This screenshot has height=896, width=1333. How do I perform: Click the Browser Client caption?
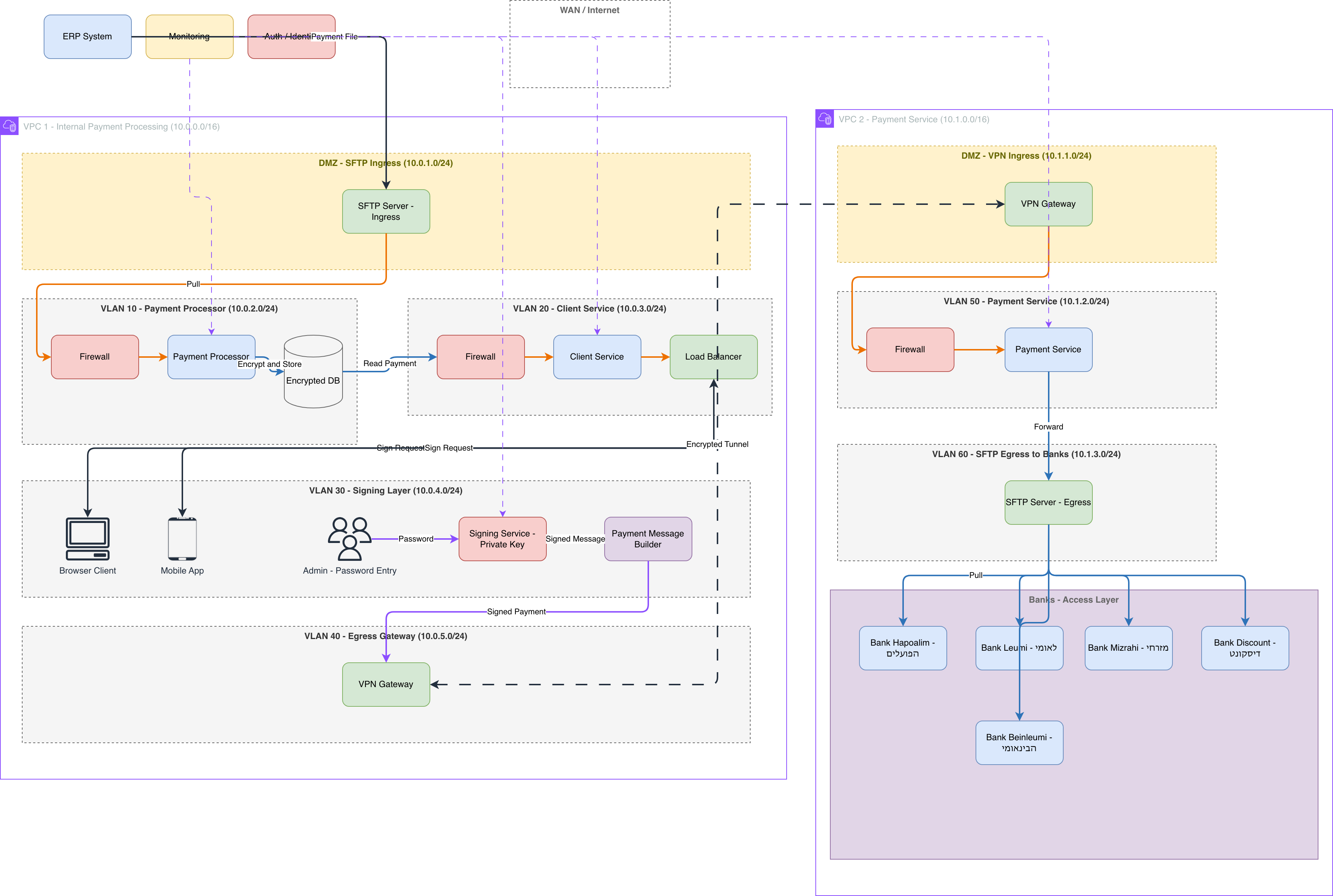[x=87, y=570]
